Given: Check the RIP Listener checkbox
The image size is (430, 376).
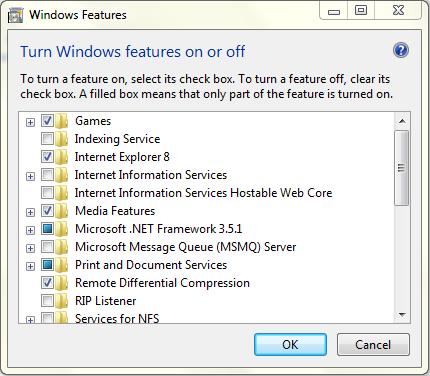Looking at the screenshot, I should 47,300.
